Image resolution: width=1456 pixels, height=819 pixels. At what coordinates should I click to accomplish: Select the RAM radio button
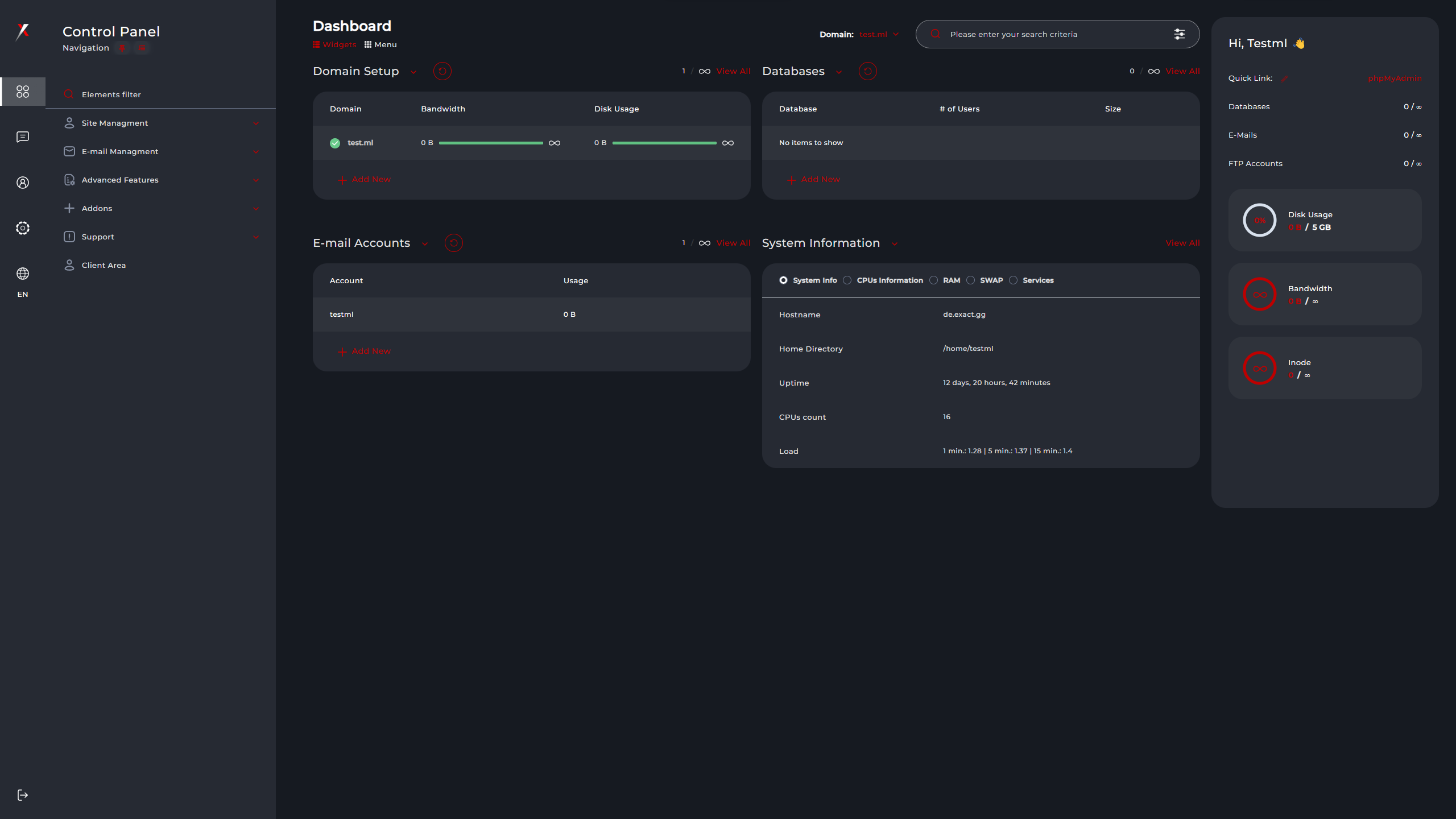click(933, 280)
